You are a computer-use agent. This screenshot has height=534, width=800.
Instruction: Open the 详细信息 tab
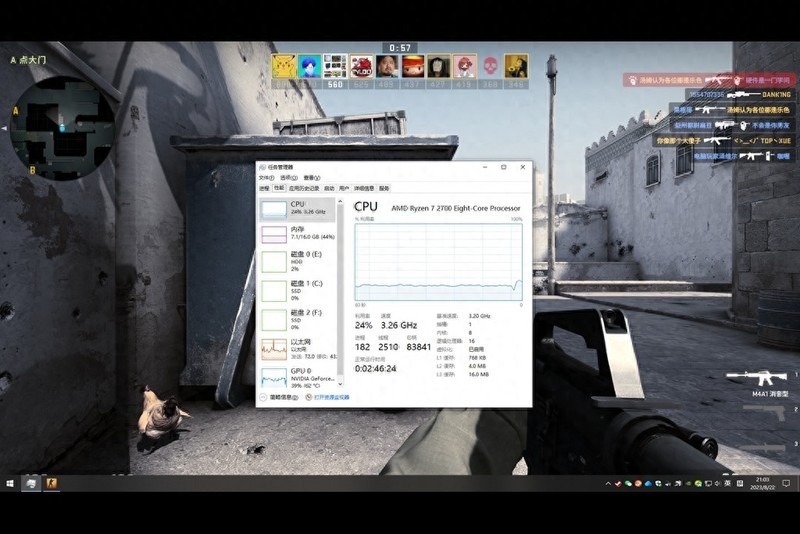click(x=364, y=188)
